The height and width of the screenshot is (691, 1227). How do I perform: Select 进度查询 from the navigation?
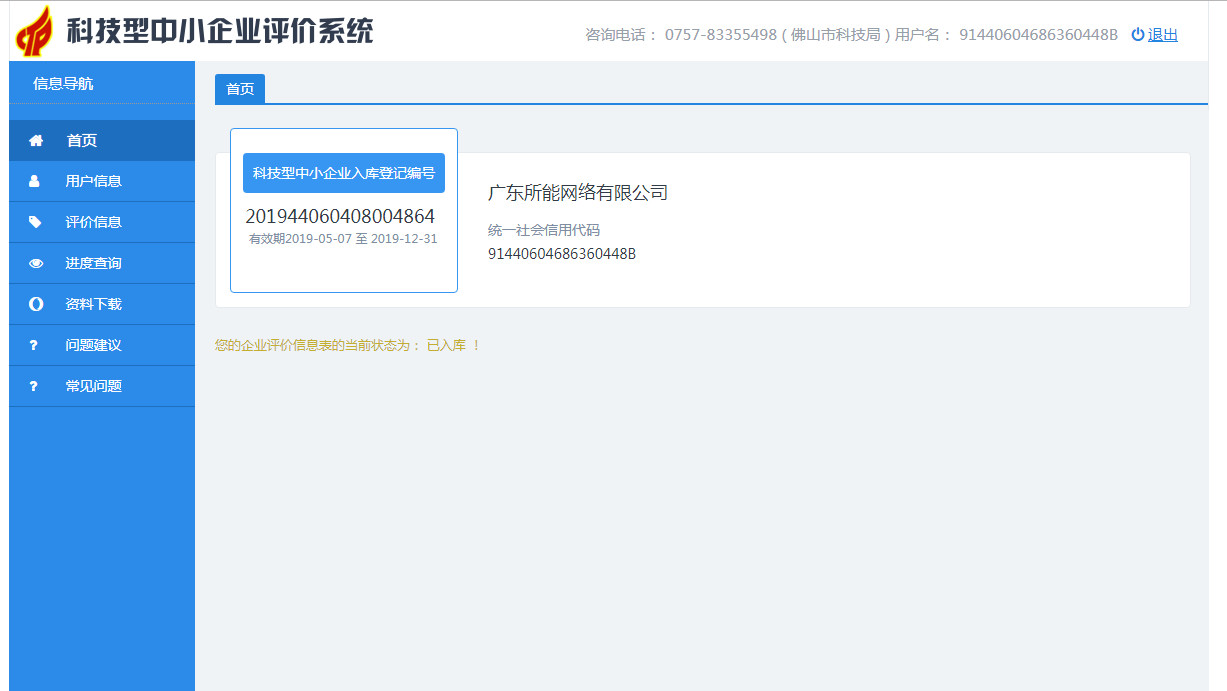point(102,263)
